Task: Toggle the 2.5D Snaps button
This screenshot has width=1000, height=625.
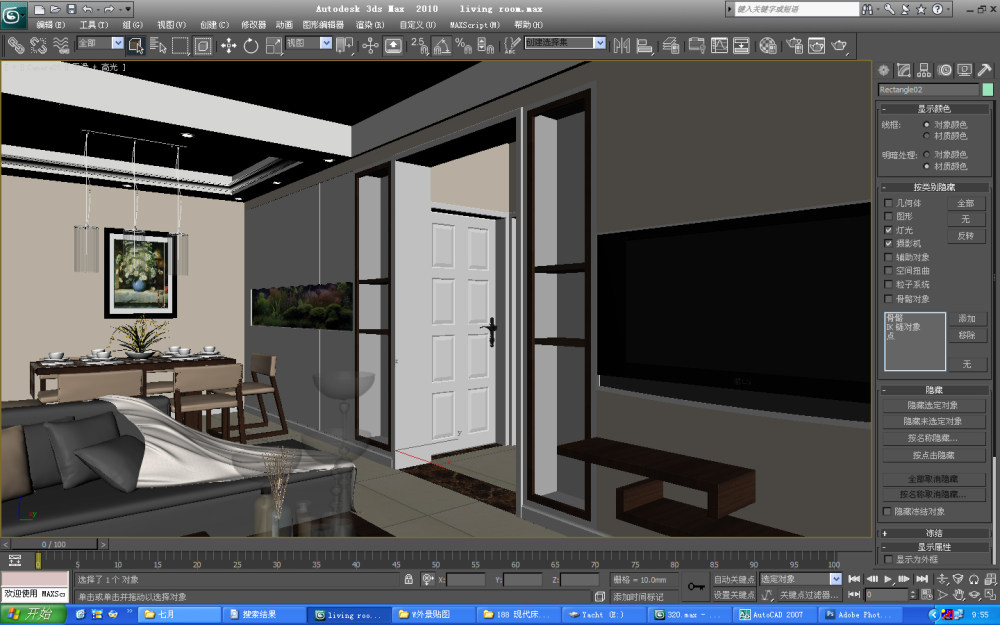Action: pos(419,45)
